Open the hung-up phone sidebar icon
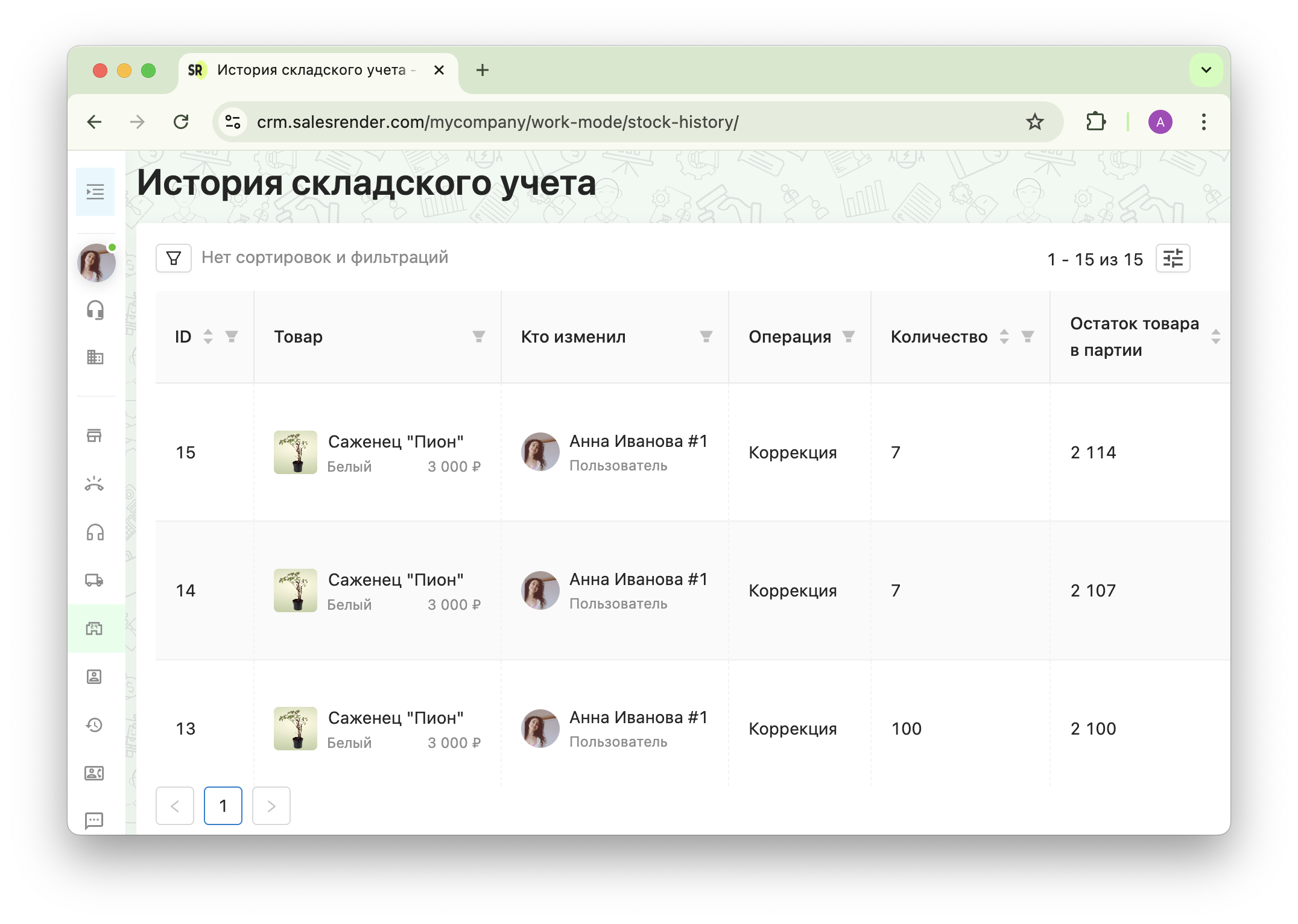This screenshot has width=1298, height=924. (95, 484)
